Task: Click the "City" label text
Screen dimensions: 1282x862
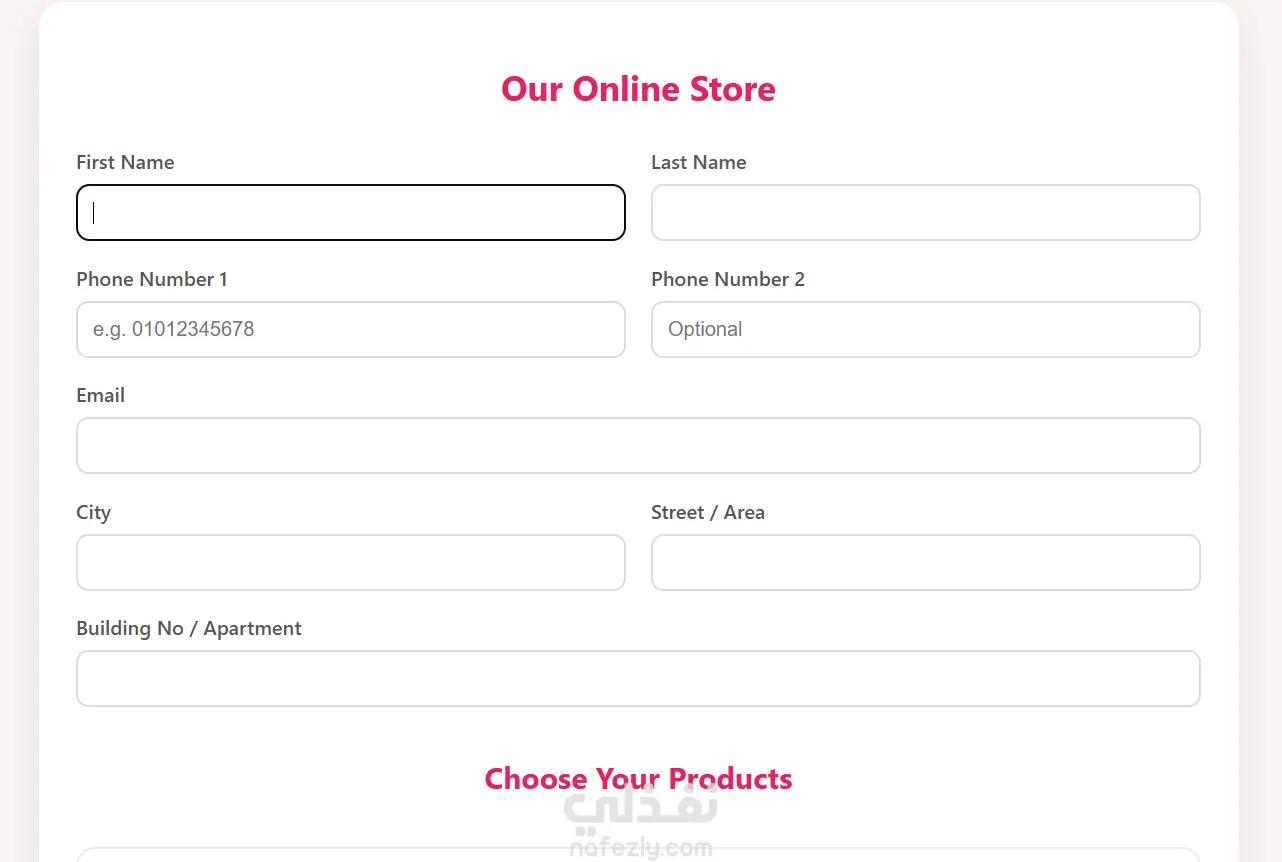Action: pyautogui.click(x=93, y=512)
